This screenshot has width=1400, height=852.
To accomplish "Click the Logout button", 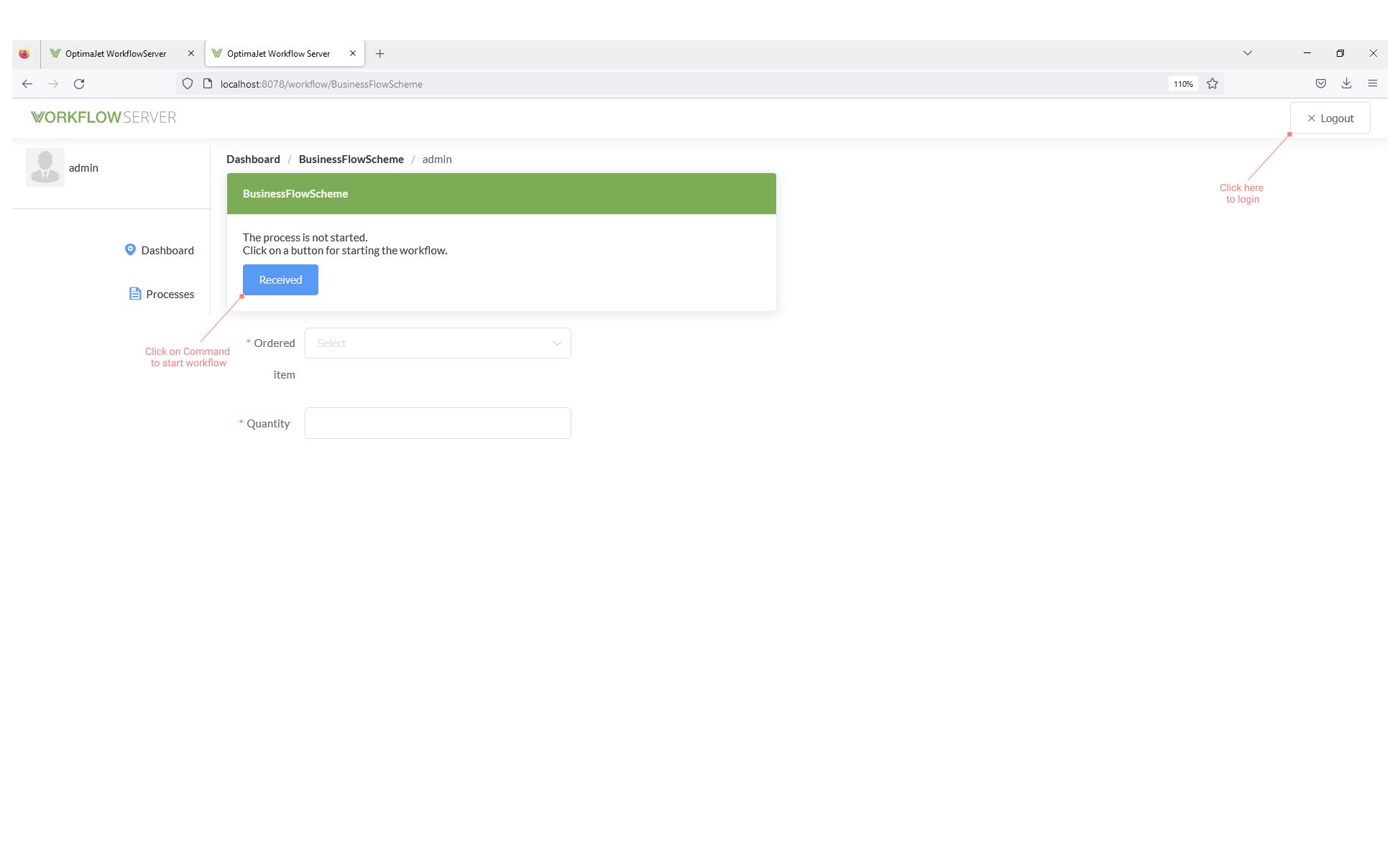I will coord(1330,118).
